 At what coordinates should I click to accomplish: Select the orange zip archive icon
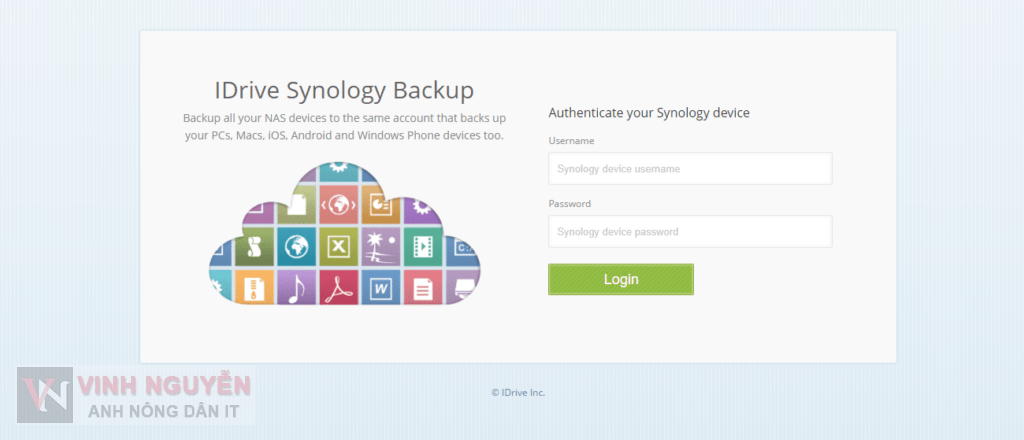[255, 288]
